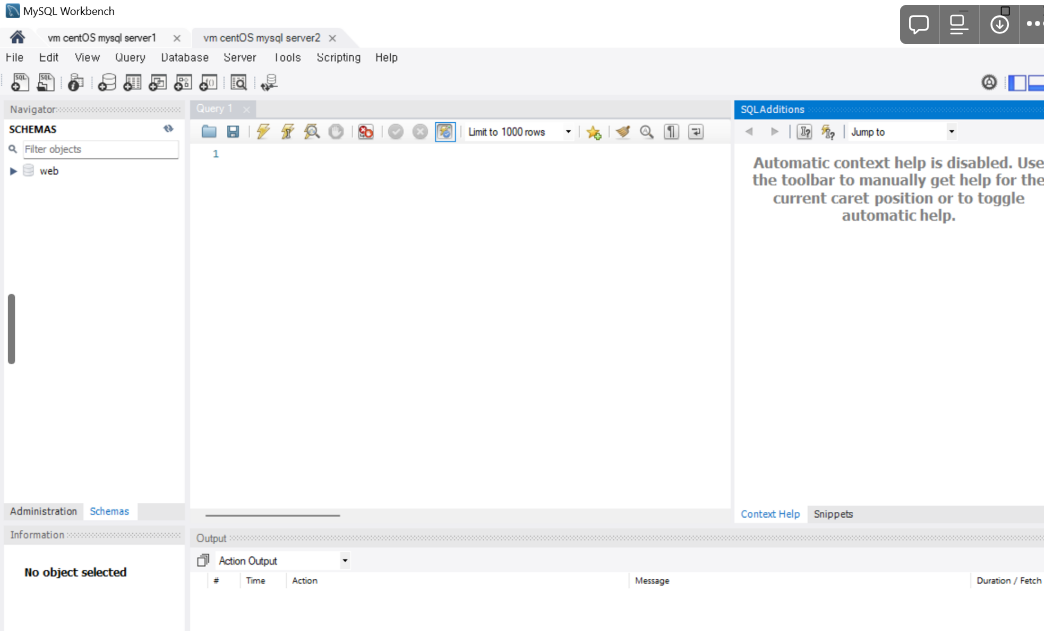Commit the current transaction
Viewport: 1044px width, 631px height.
tap(395, 132)
